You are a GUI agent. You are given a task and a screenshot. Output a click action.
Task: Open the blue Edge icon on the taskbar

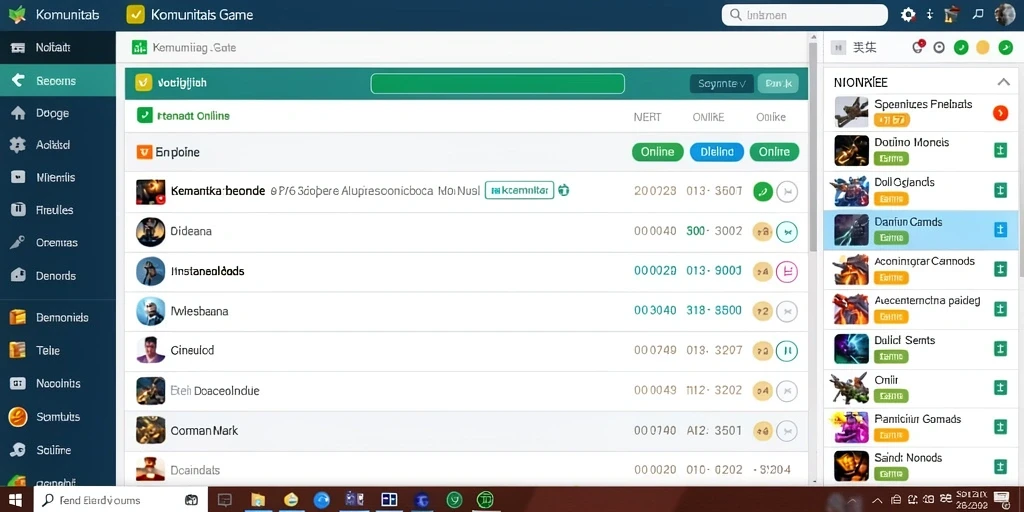321,500
